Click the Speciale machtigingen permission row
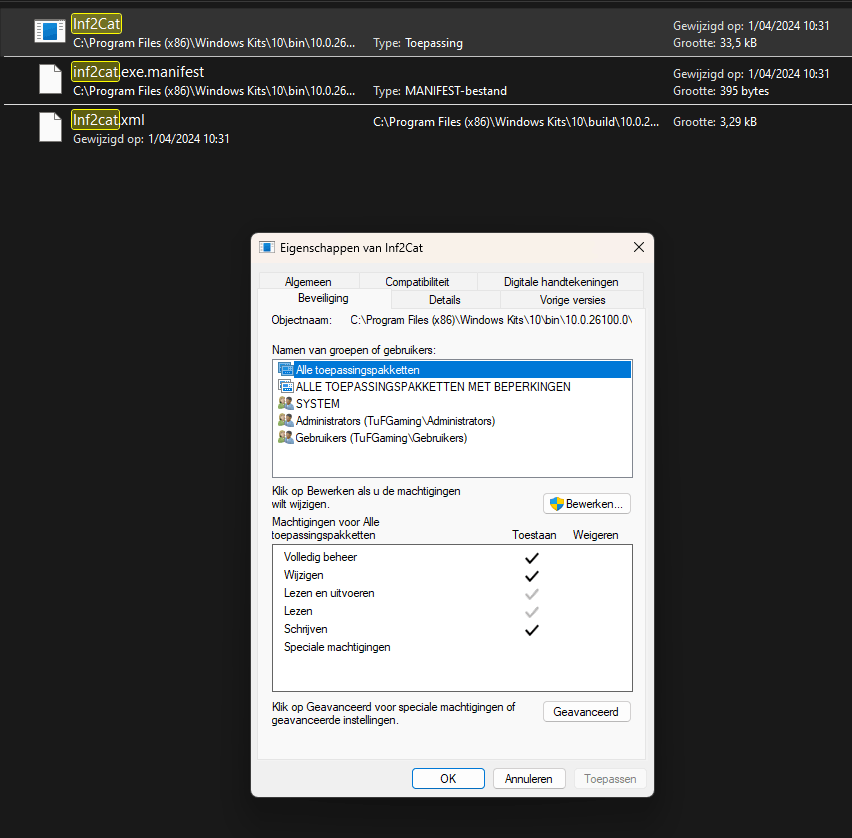The height and width of the screenshot is (838, 852). tap(452, 647)
